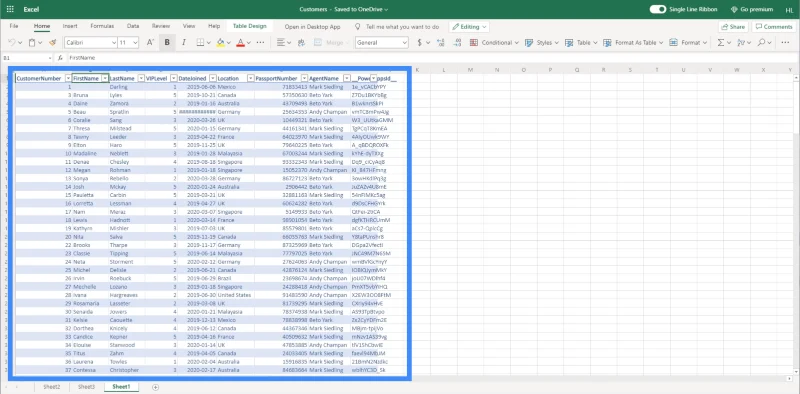The height and width of the screenshot is (394, 800).
Task: Click the Tell me lightbulb icon
Action: (358, 27)
